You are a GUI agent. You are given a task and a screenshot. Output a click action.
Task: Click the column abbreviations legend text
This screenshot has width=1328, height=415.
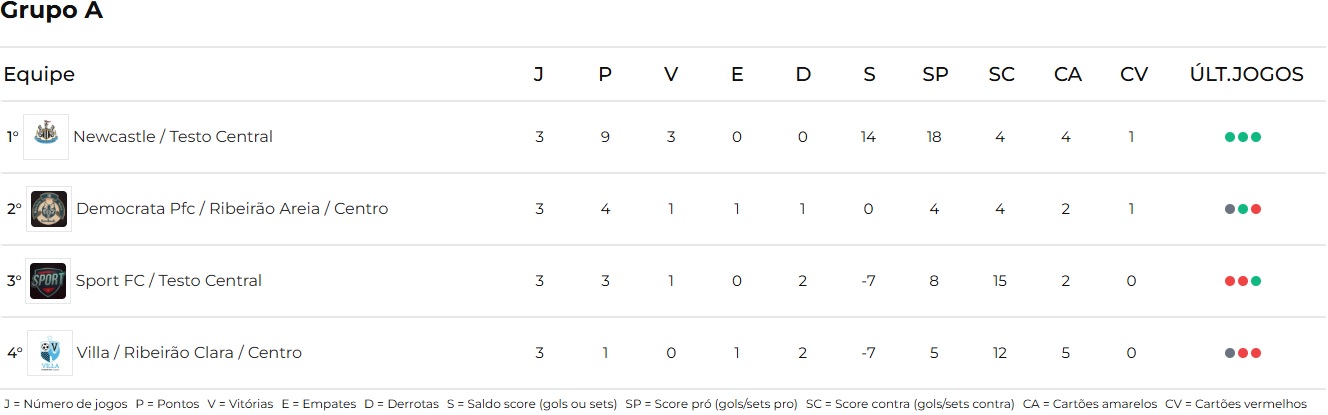(x=655, y=404)
